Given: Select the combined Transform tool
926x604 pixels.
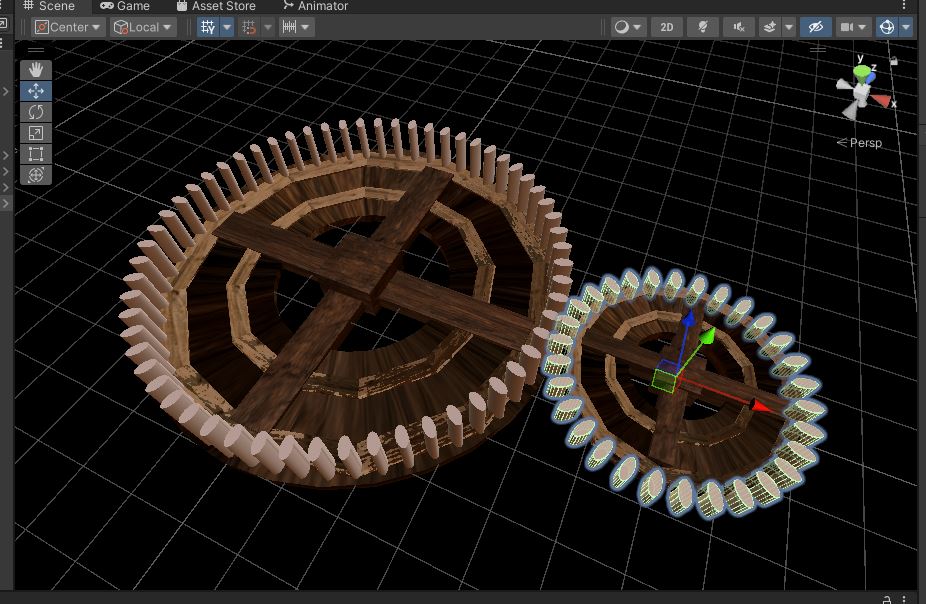Looking at the screenshot, I should click(x=36, y=175).
